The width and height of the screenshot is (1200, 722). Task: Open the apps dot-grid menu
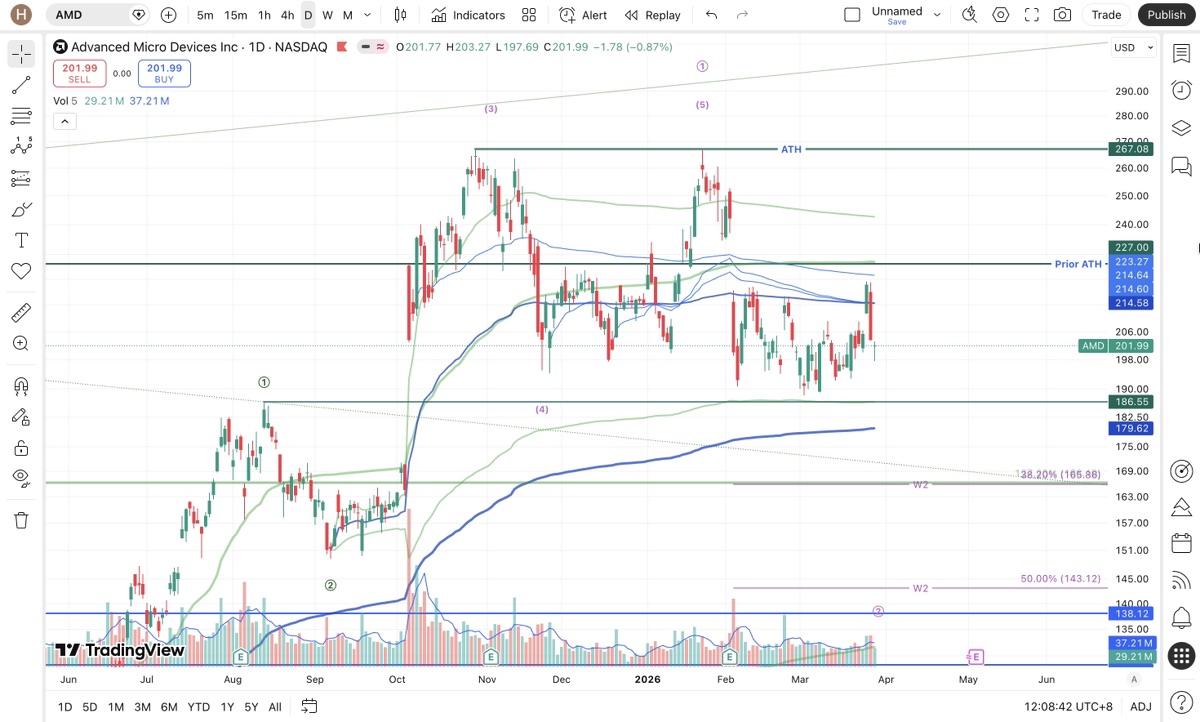tap(1181, 656)
